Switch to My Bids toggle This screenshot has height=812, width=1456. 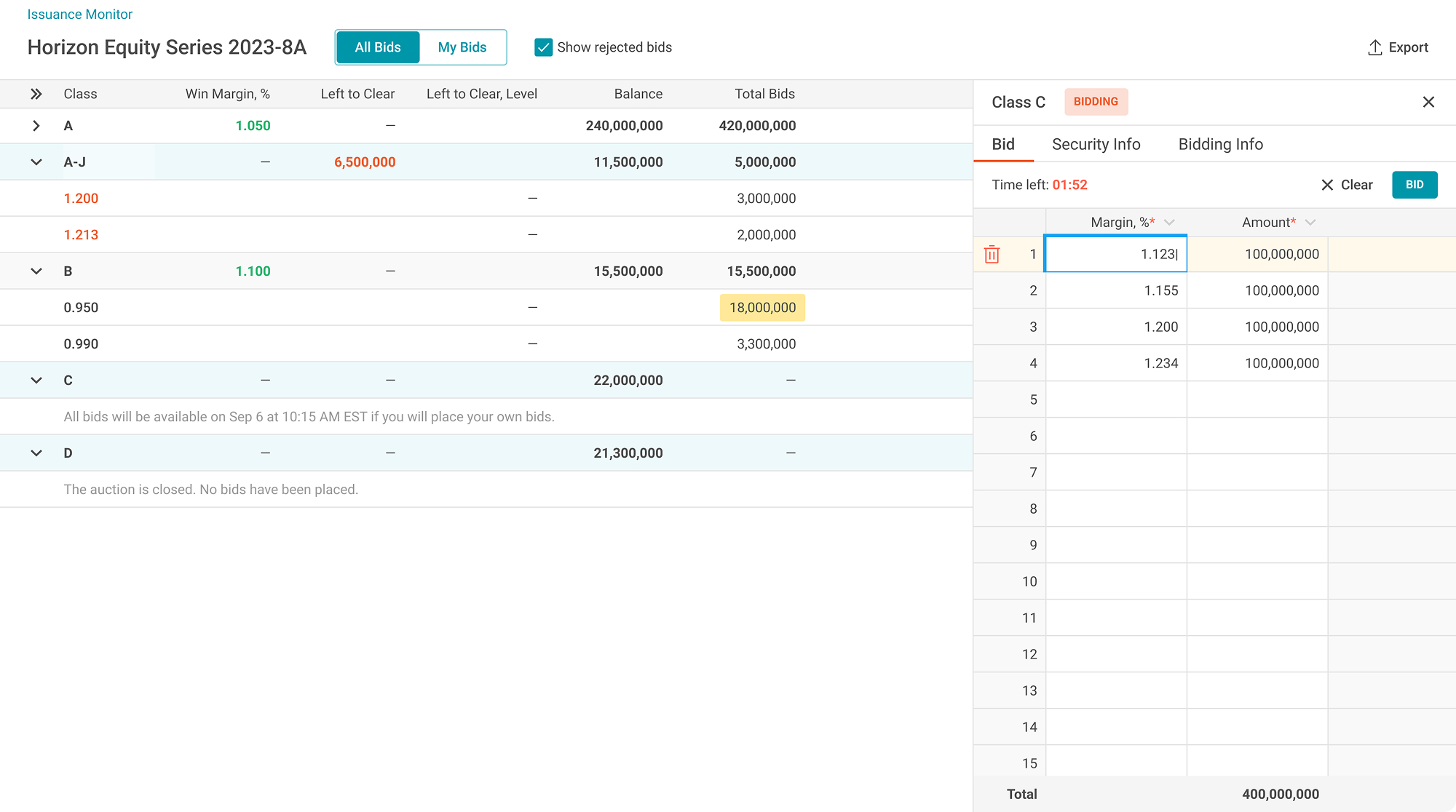point(462,47)
